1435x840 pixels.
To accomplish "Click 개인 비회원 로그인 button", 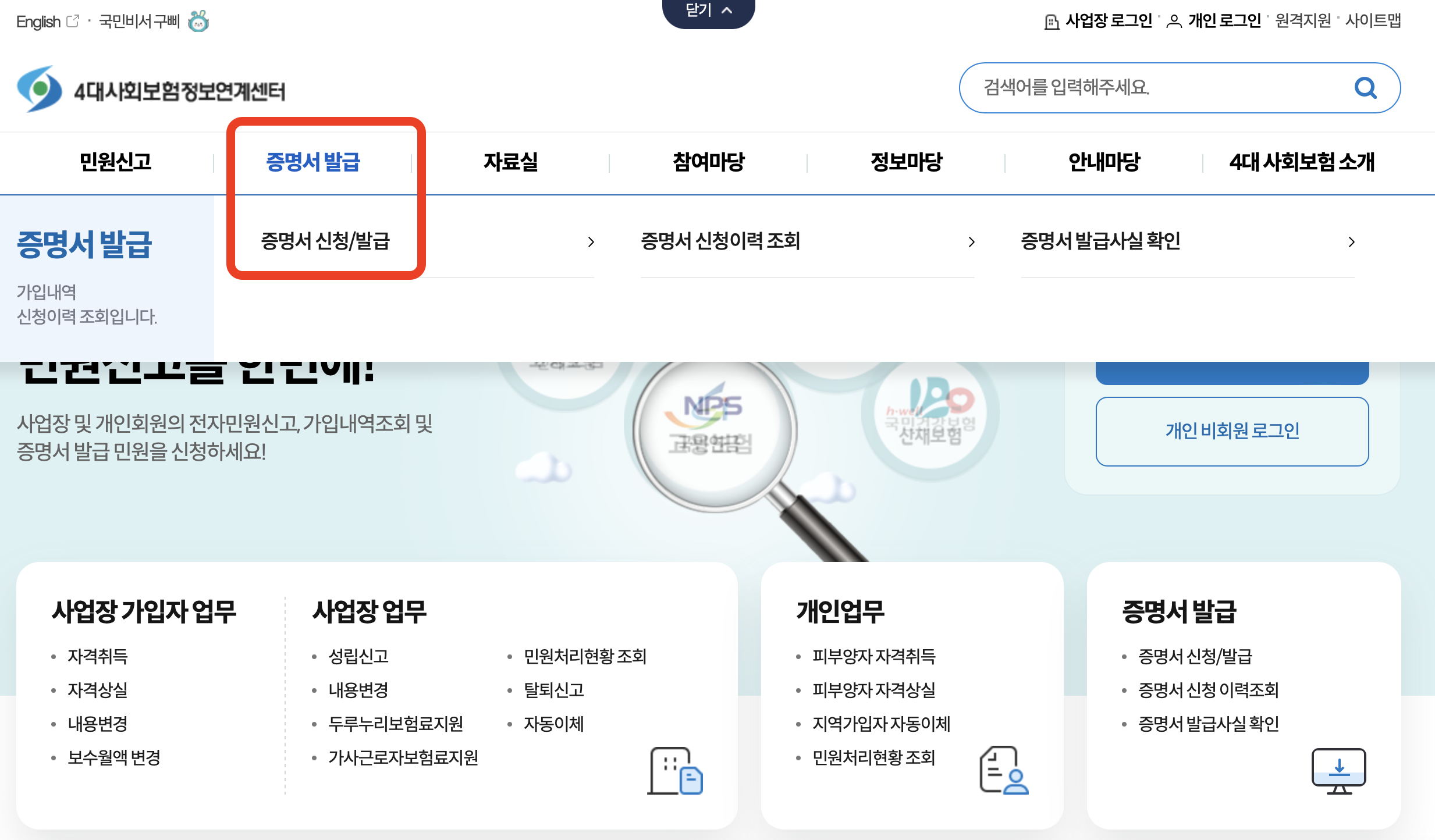I will pos(1232,431).
